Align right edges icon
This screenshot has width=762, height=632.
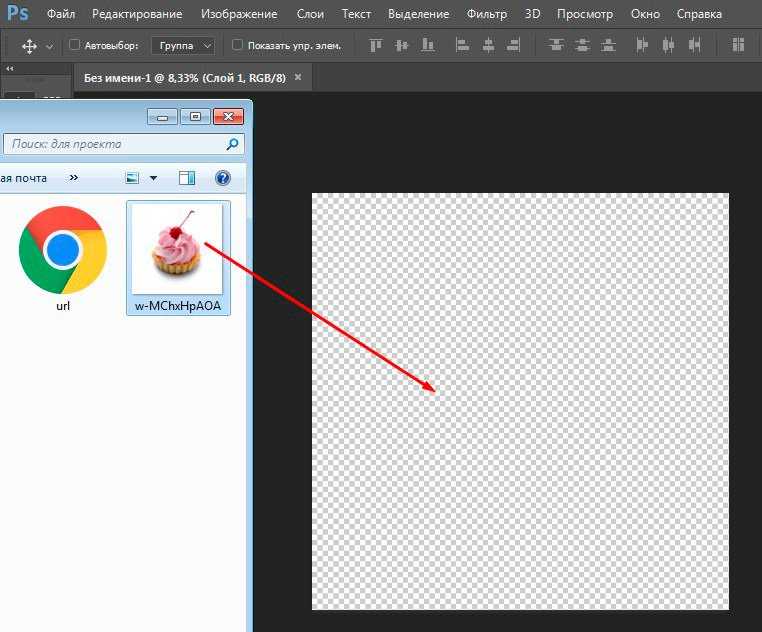(513, 45)
